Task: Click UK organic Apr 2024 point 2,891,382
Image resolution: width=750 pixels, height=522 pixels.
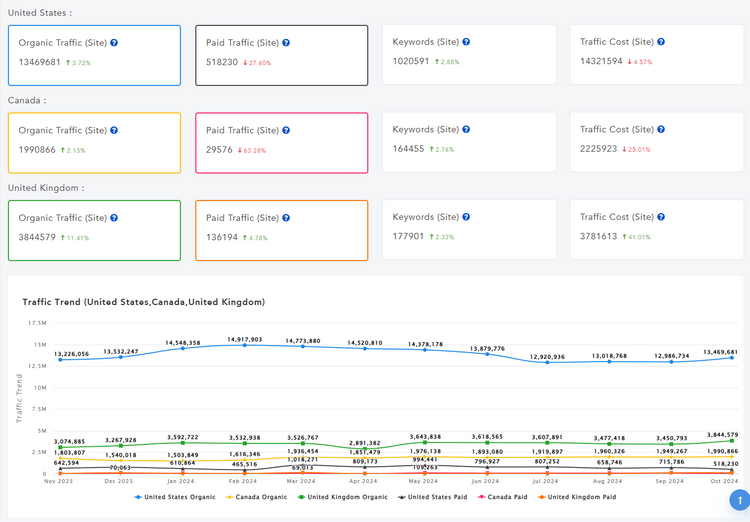Action: [x=365, y=449]
